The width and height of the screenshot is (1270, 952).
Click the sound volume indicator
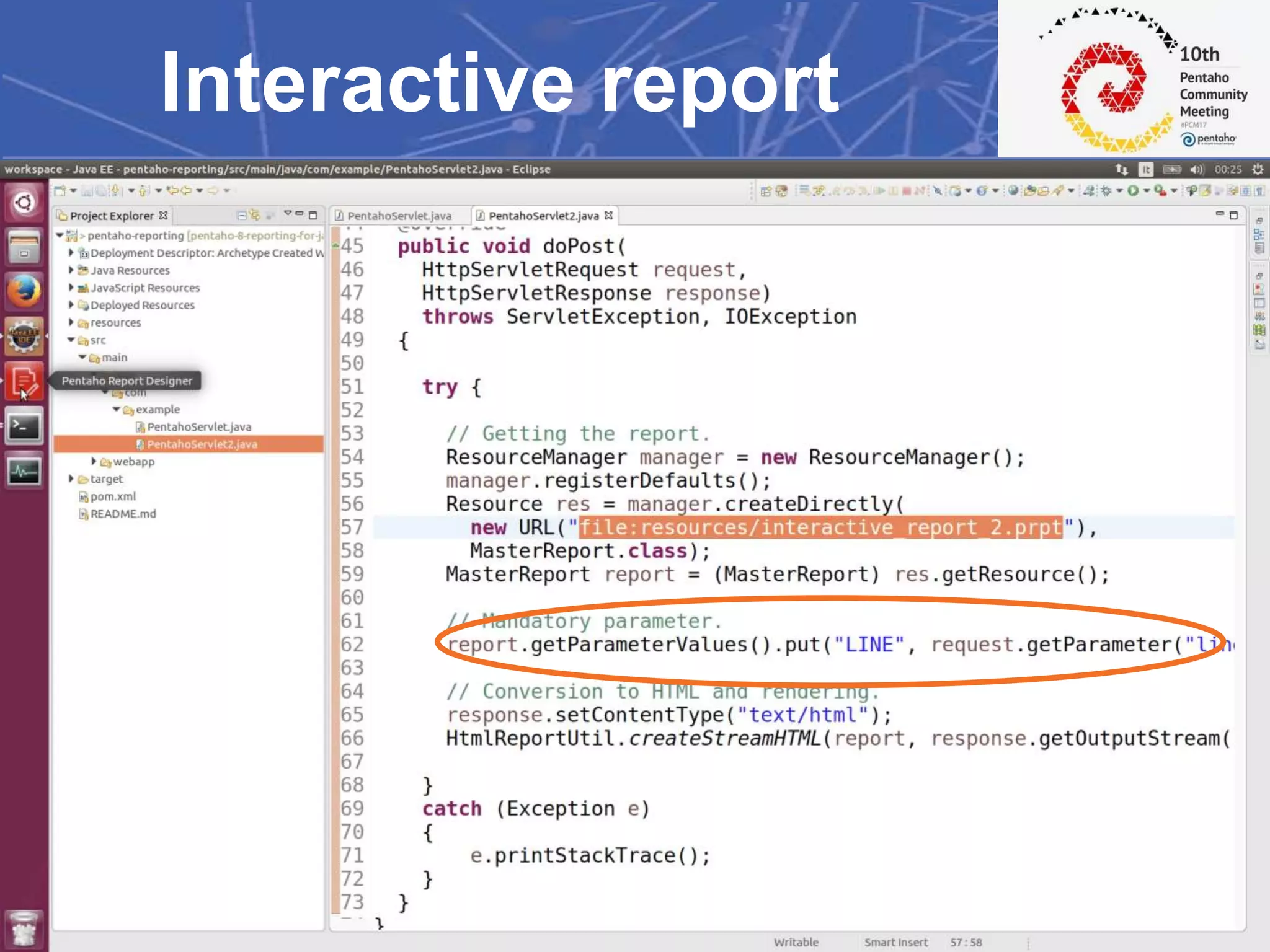point(1197,169)
